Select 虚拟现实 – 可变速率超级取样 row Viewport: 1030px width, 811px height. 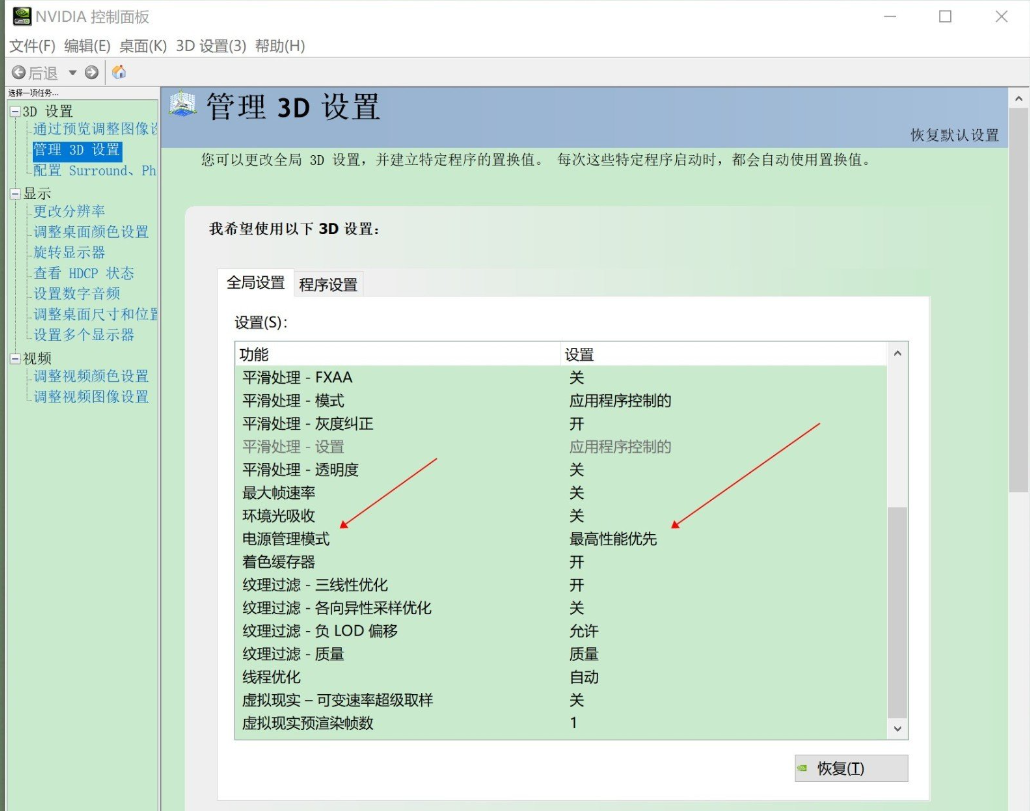pyautogui.click(x=561, y=700)
